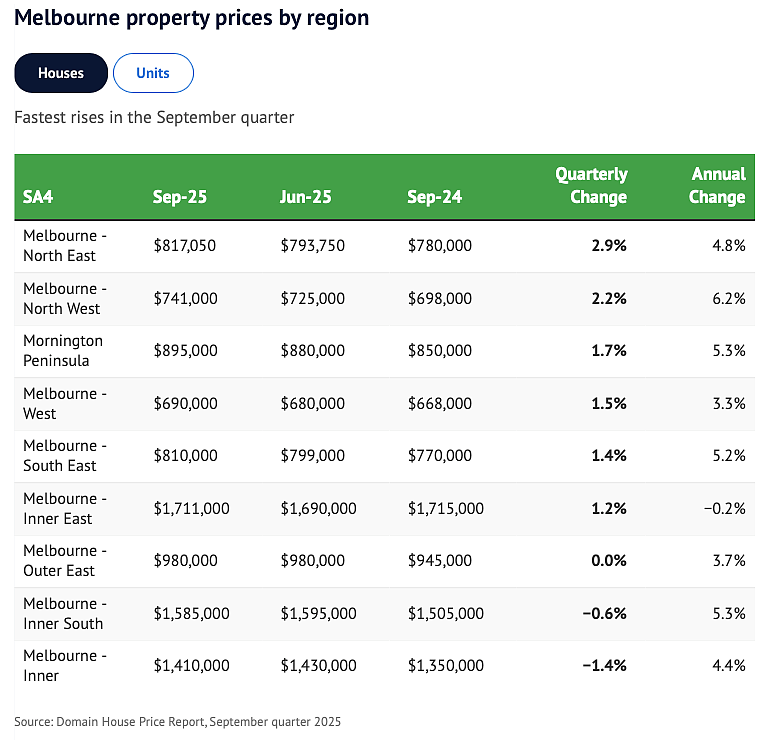Click the Jun-25 column header
The width and height of the screenshot is (779, 740).
[305, 197]
